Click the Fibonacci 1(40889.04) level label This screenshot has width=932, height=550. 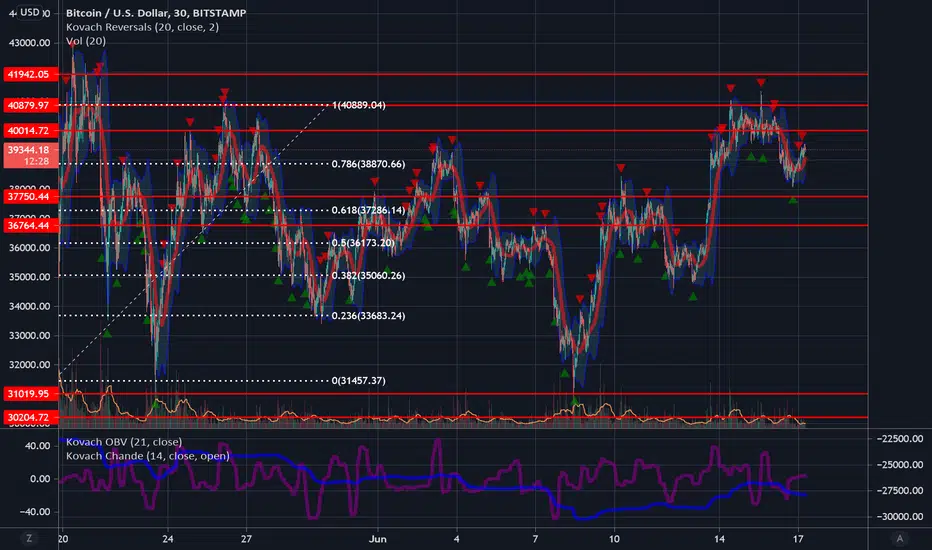[x=358, y=105]
